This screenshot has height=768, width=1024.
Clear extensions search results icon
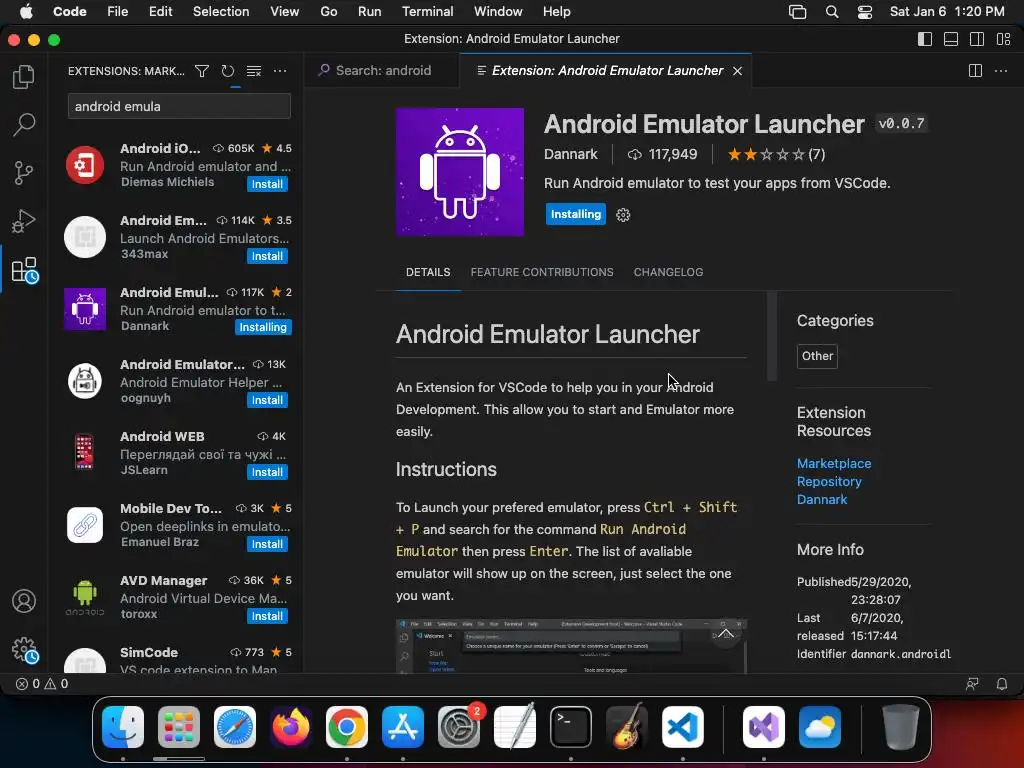coord(253,71)
